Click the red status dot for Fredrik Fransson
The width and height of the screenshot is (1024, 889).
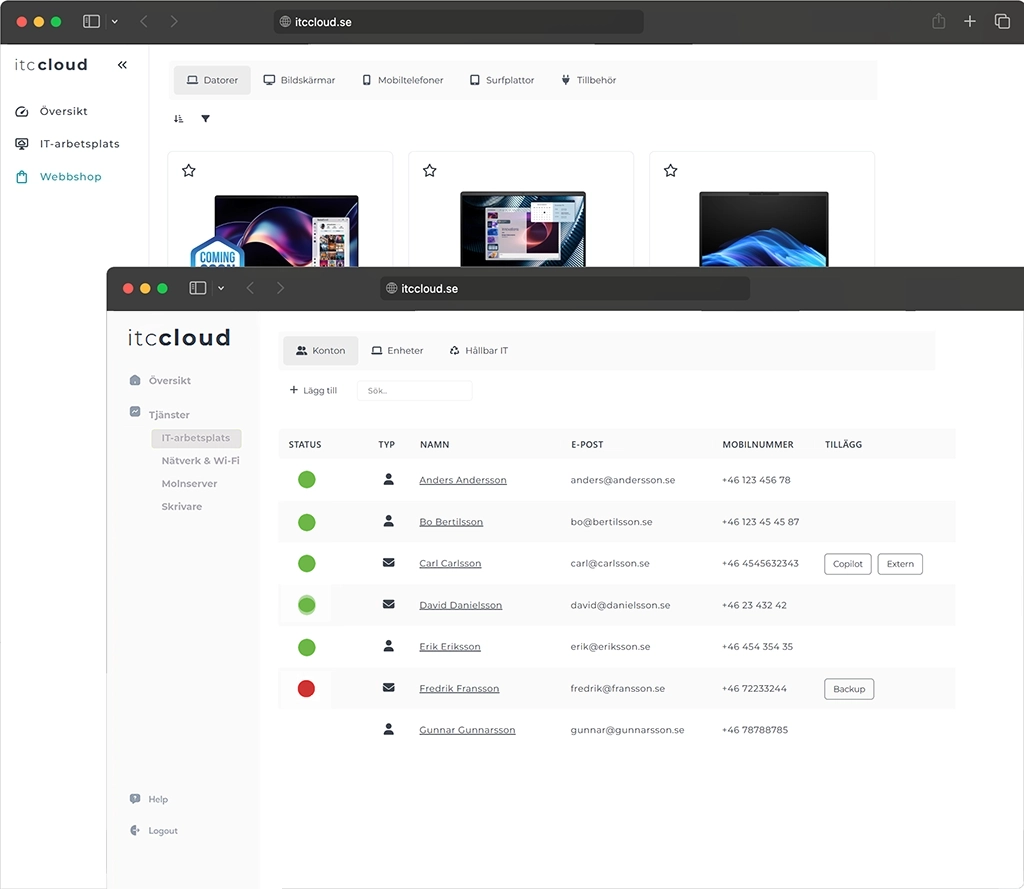(306, 688)
